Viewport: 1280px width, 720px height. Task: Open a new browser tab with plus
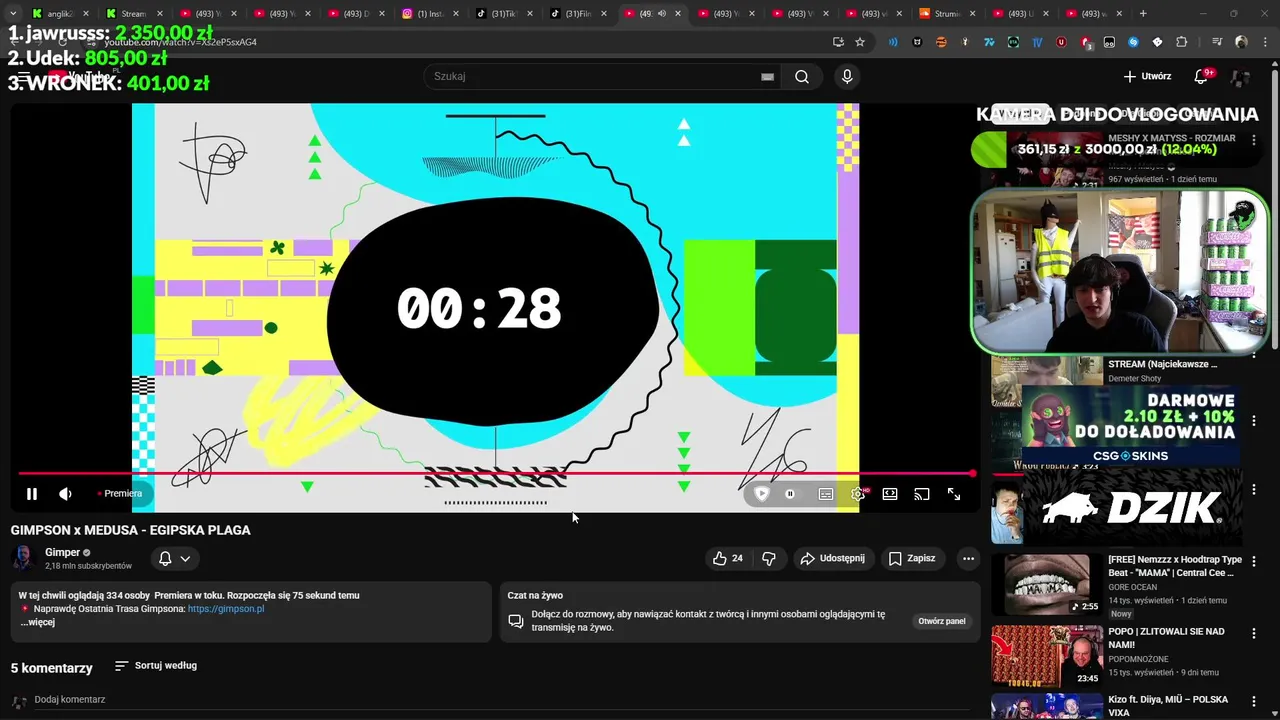1143,14
